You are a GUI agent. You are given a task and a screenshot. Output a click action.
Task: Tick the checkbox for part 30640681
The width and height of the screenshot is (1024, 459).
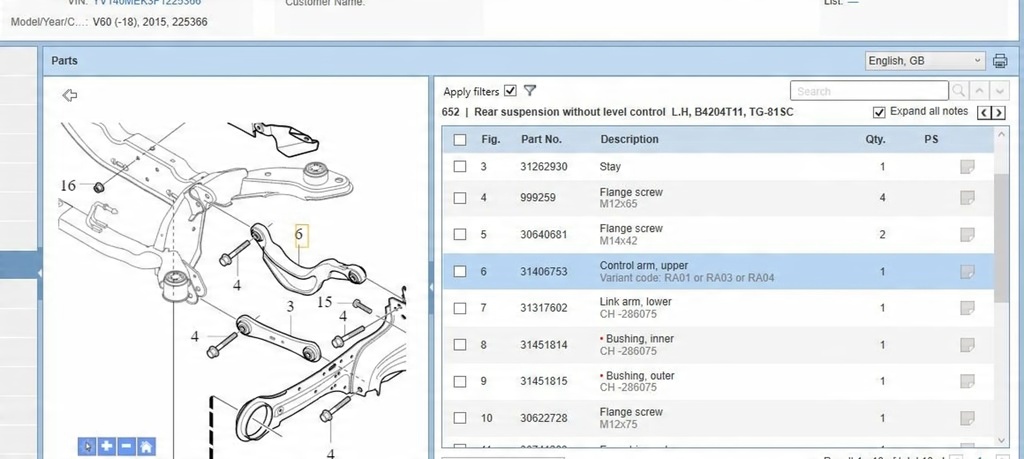click(460, 234)
